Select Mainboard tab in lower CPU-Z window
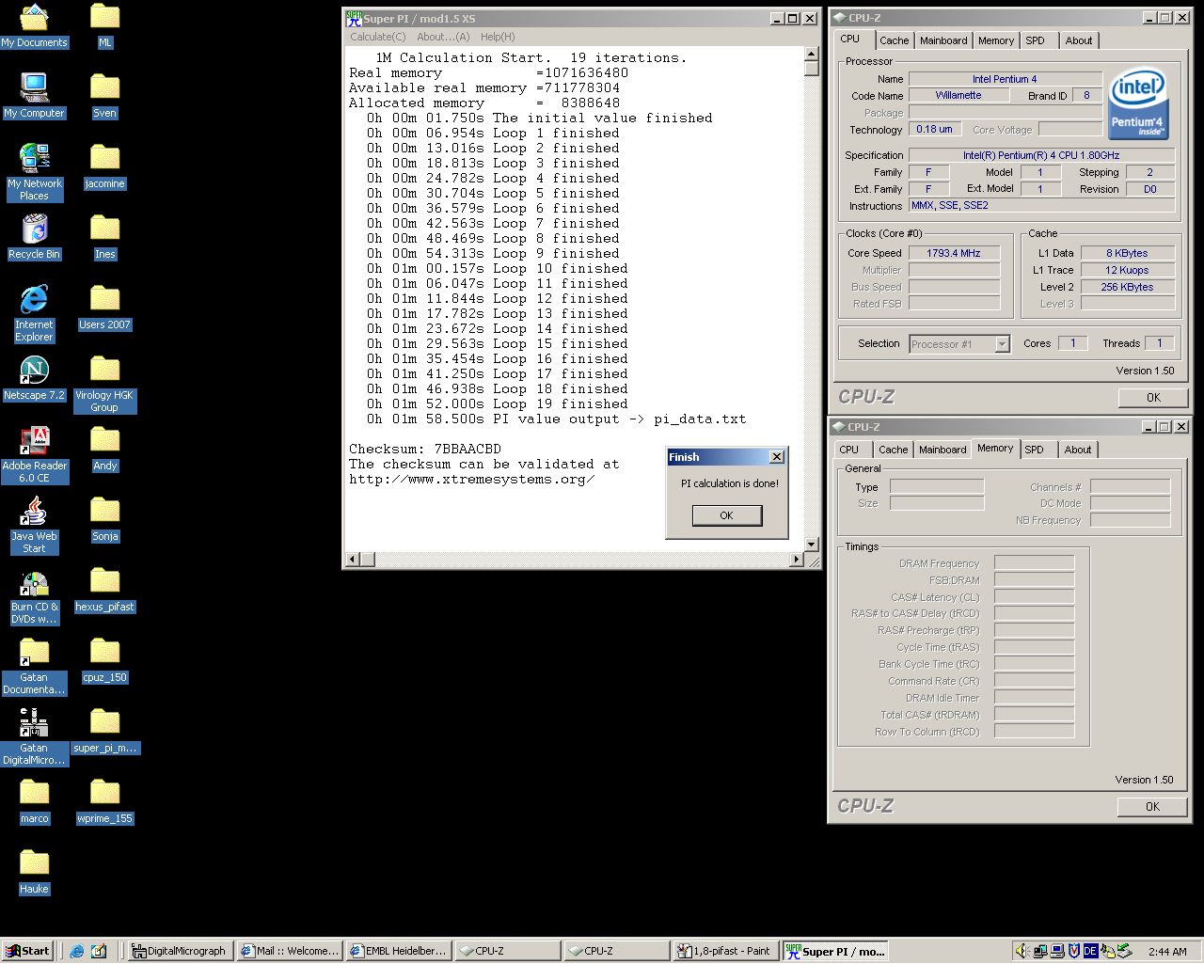This screenshot has height=980, width=1204. pos(943,450)
